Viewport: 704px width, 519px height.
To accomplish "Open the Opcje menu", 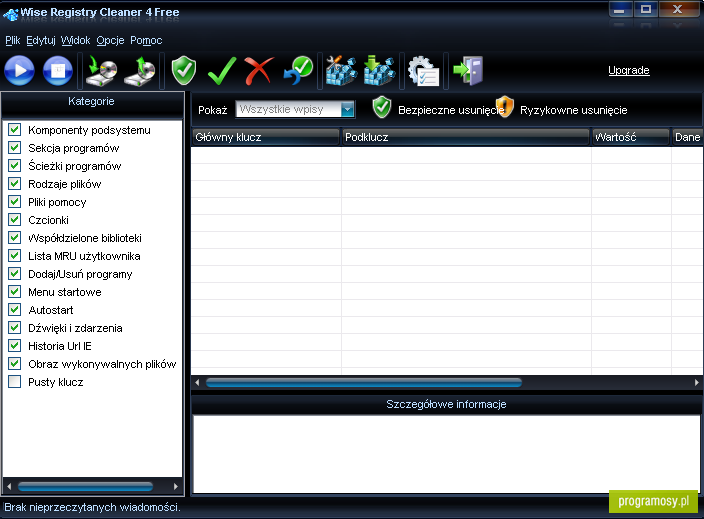I will 110,40.
